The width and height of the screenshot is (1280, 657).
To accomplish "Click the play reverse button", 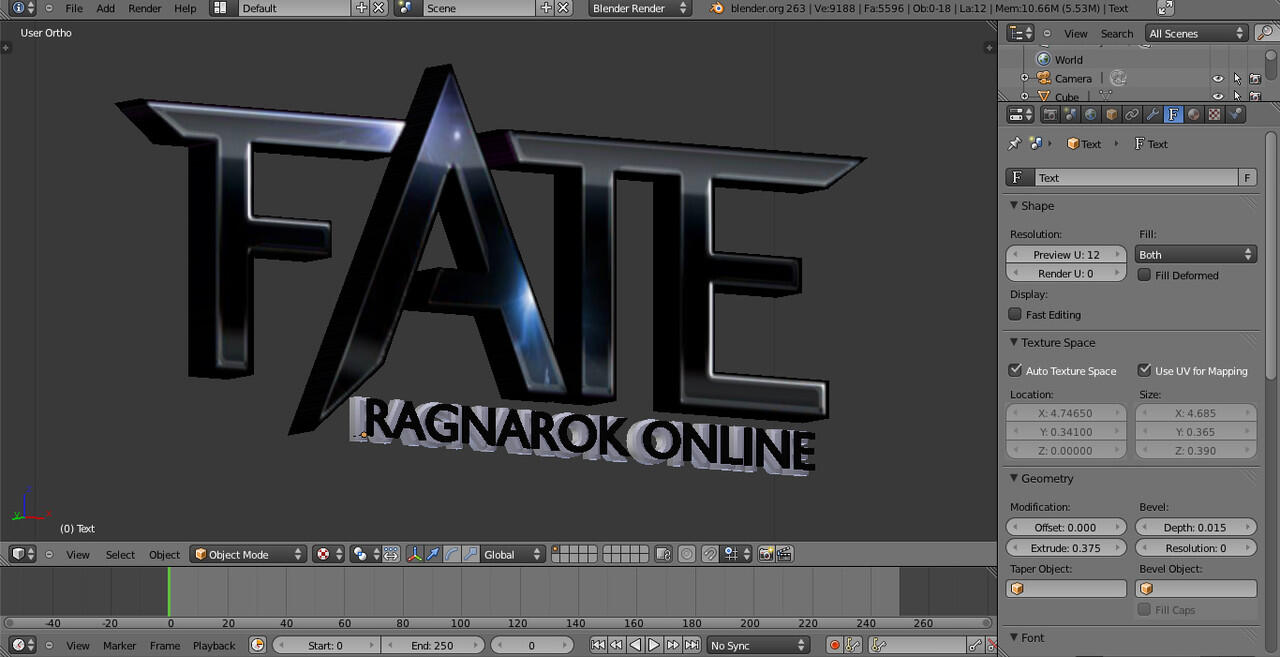I will pyautogui.click(x=635, y=645).
